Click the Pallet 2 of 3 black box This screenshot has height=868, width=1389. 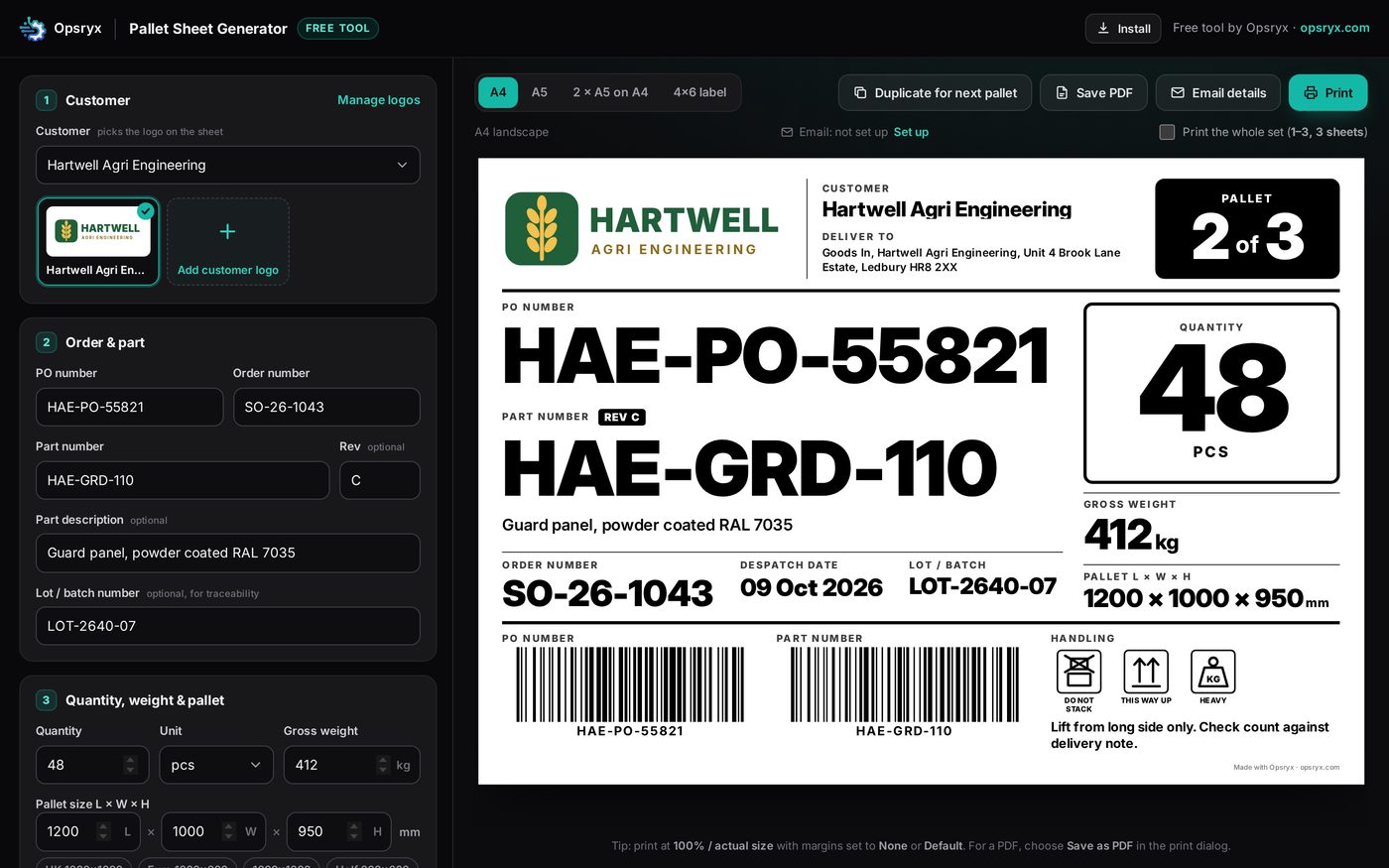[x=1247, y=228]
